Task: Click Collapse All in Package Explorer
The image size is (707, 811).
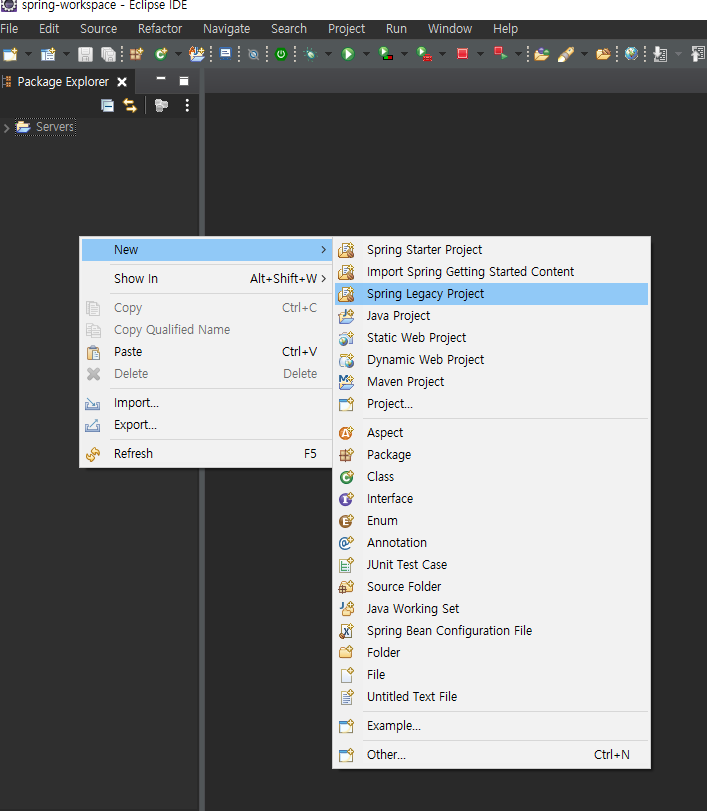Action: pyautogui.click(x=108, y=106)
